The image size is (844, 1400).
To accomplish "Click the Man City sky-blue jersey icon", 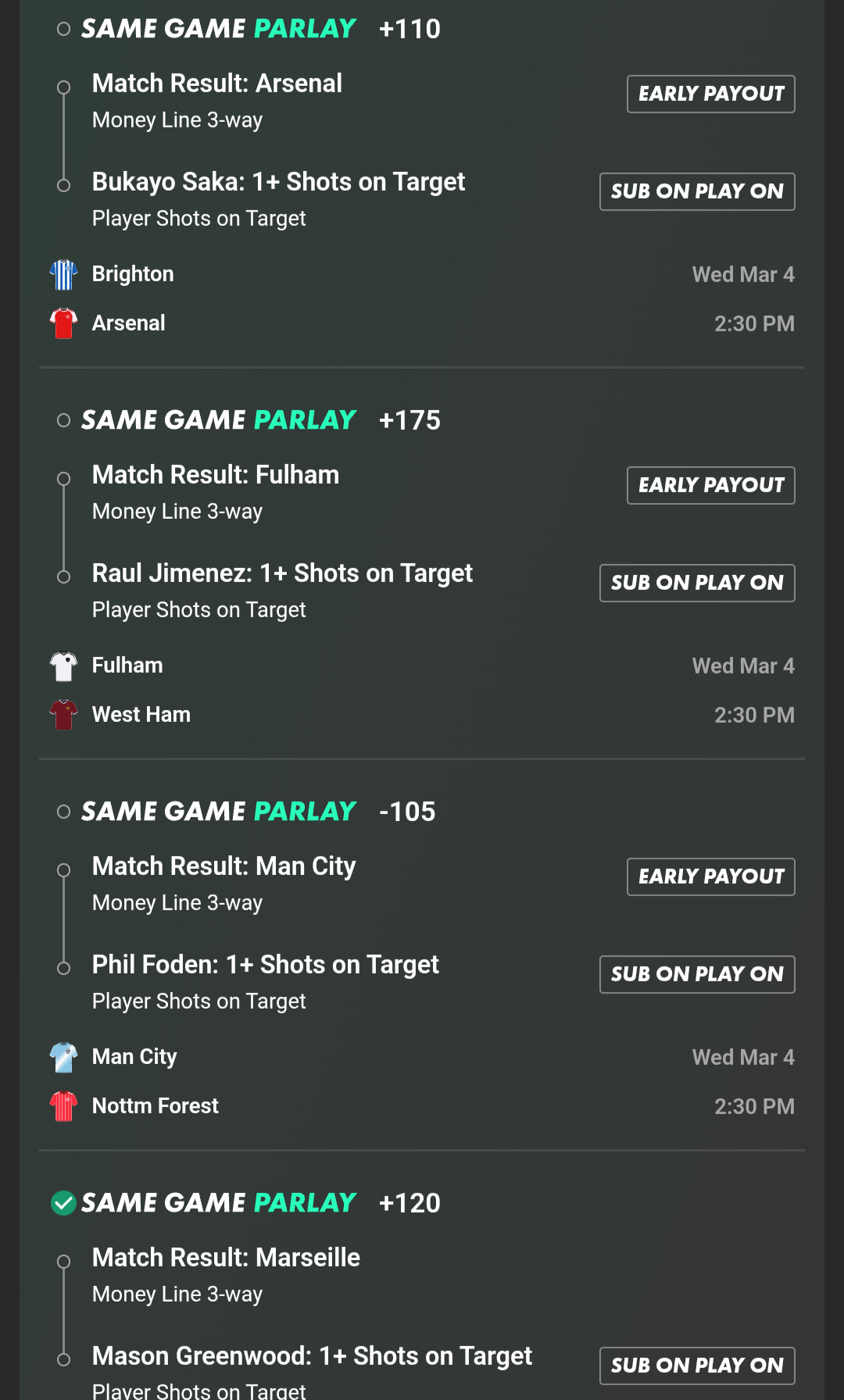I will (x=63, y=1057).
